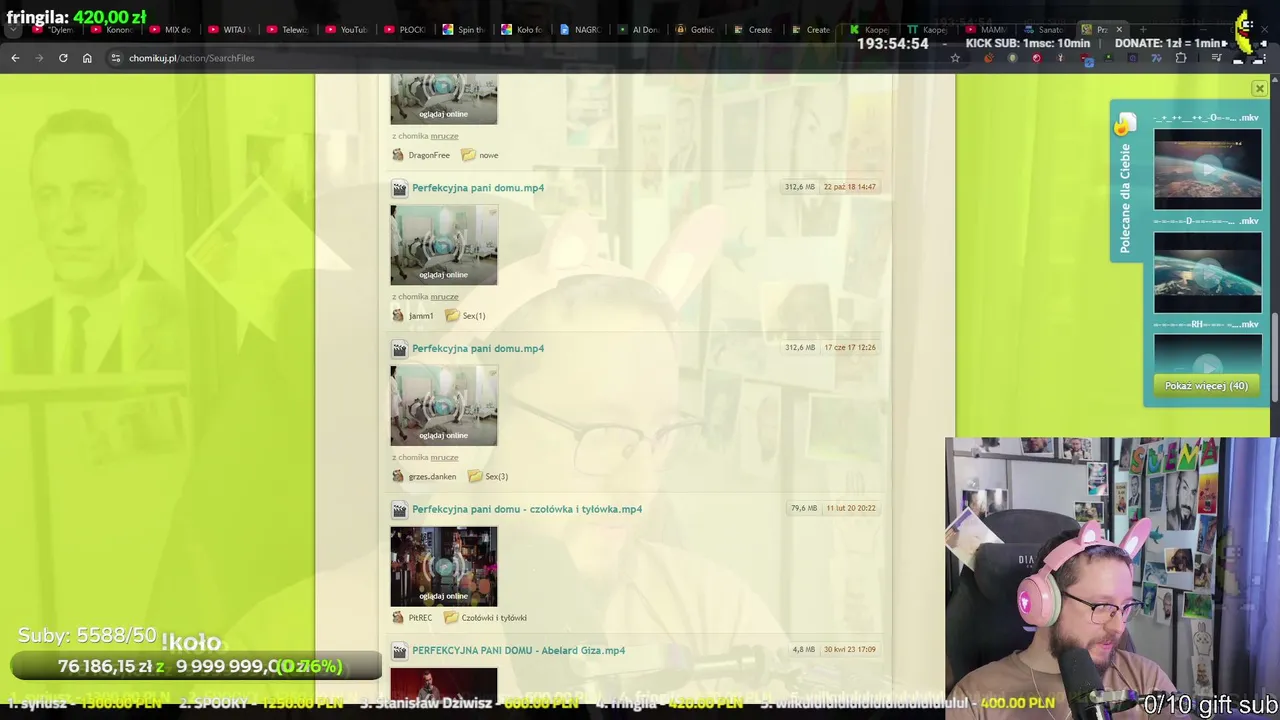Switch to the Koło fo tab
1280x720 pixels.
click(x=521, y=30)
